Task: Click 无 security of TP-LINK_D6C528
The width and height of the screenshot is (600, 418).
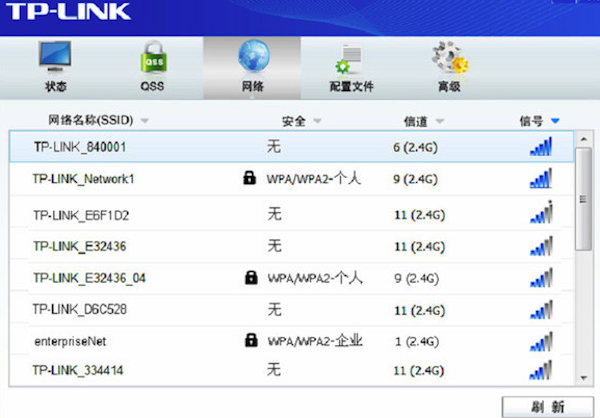Action: (275, 309)
